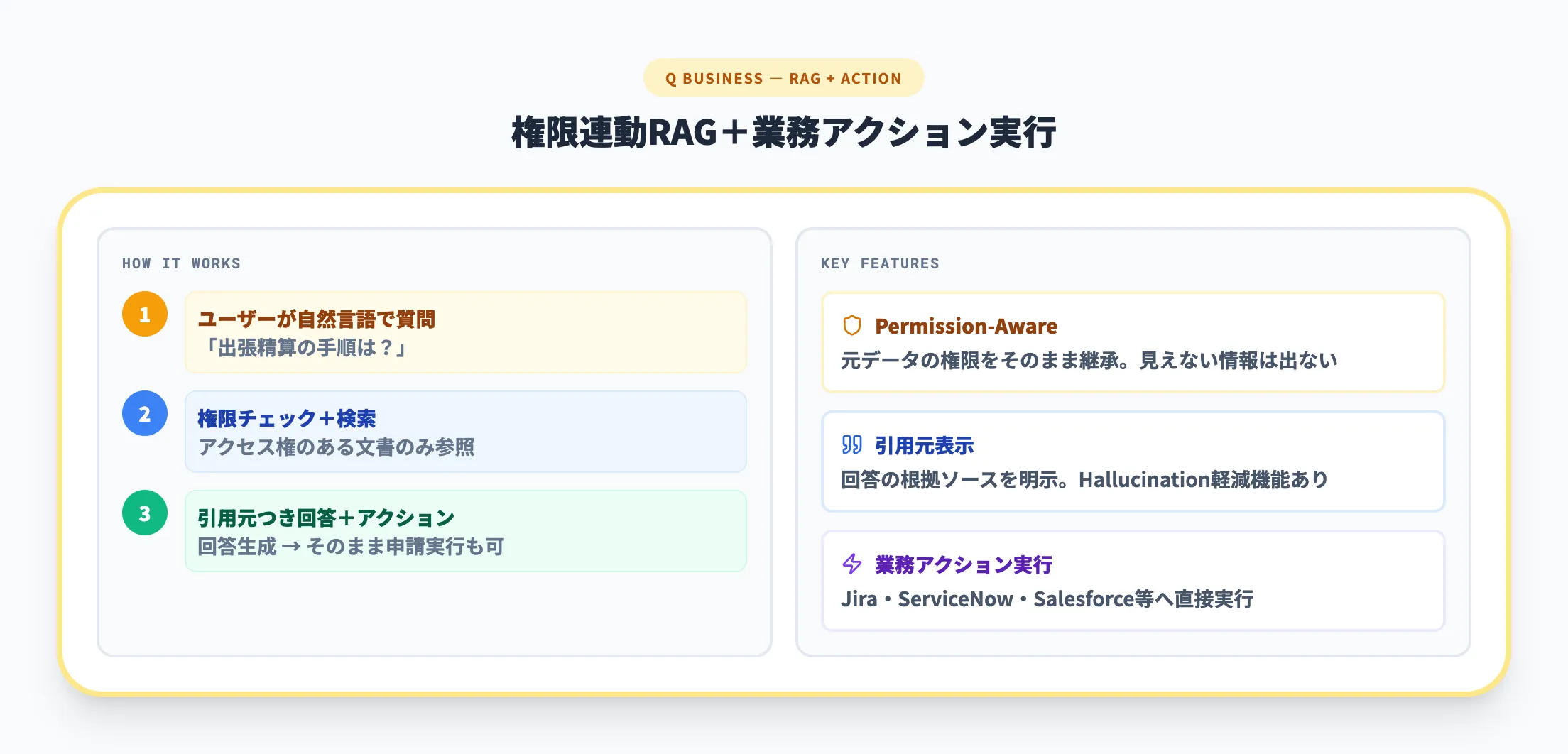Open the ユーザーが自然言語で質問 step card
1568x754 pixels.
click(x=466, y=332)
